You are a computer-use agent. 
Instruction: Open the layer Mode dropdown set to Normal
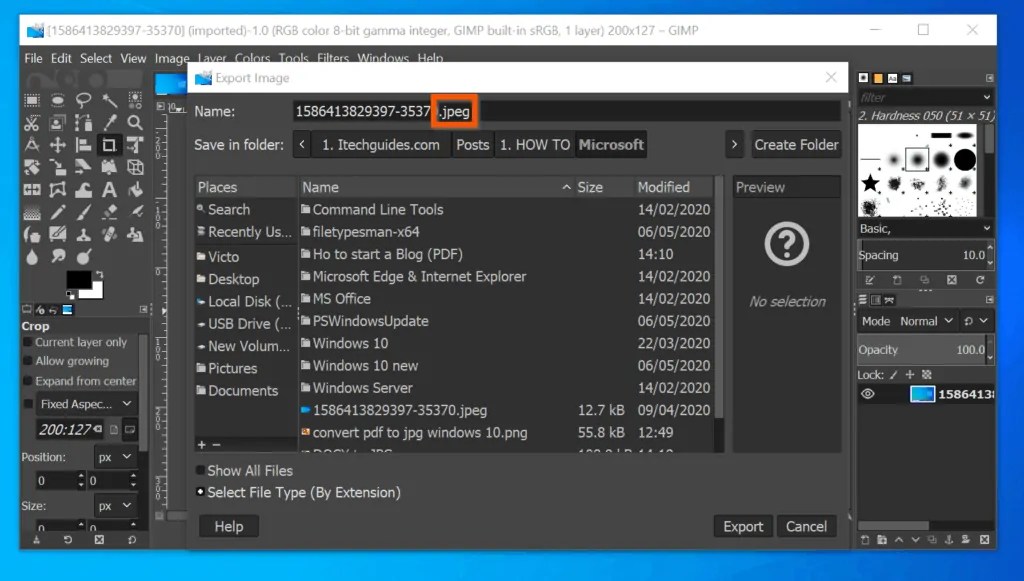[918, 321]
